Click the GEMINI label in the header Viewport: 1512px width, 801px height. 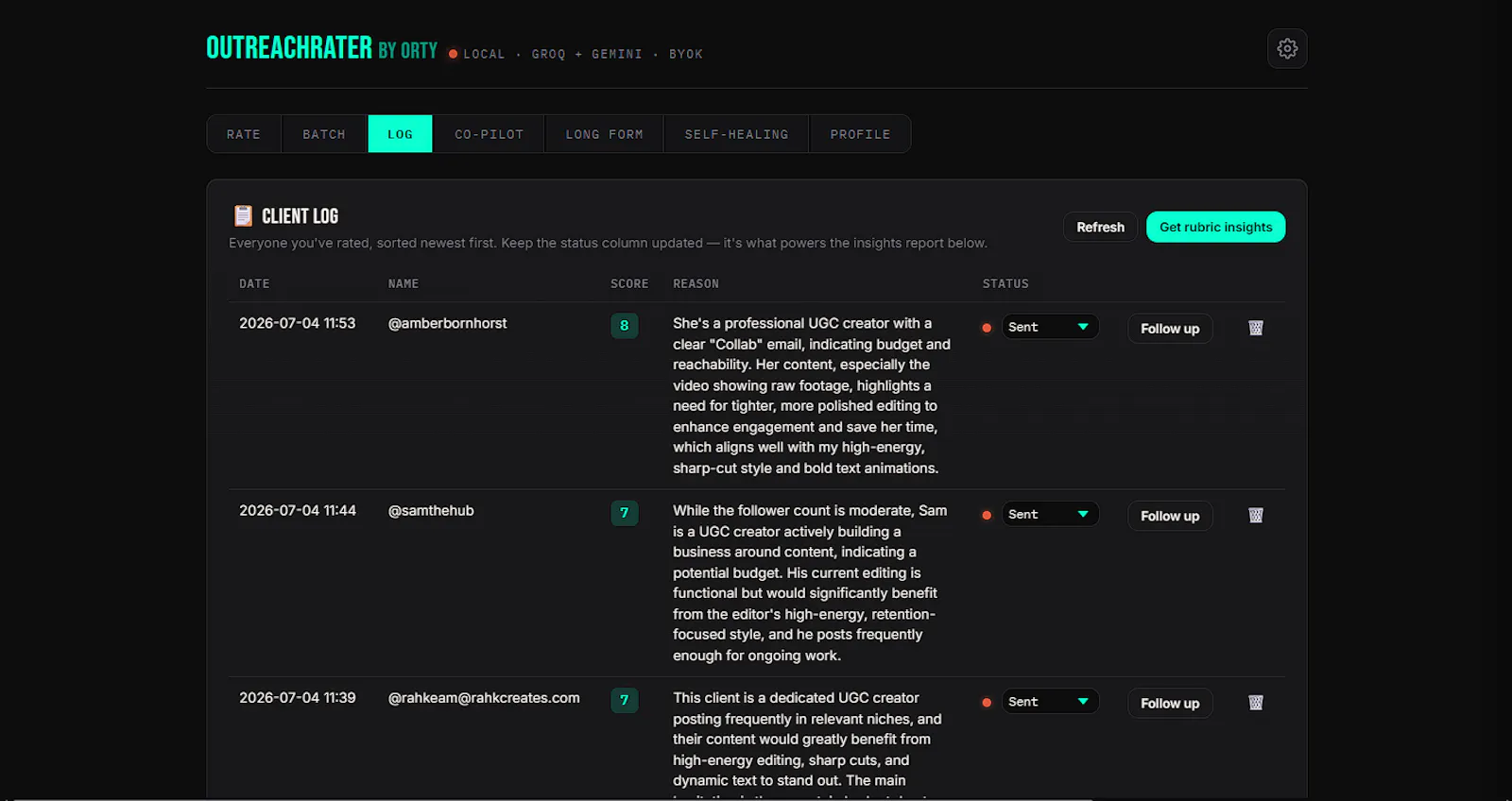pos(617,54)
